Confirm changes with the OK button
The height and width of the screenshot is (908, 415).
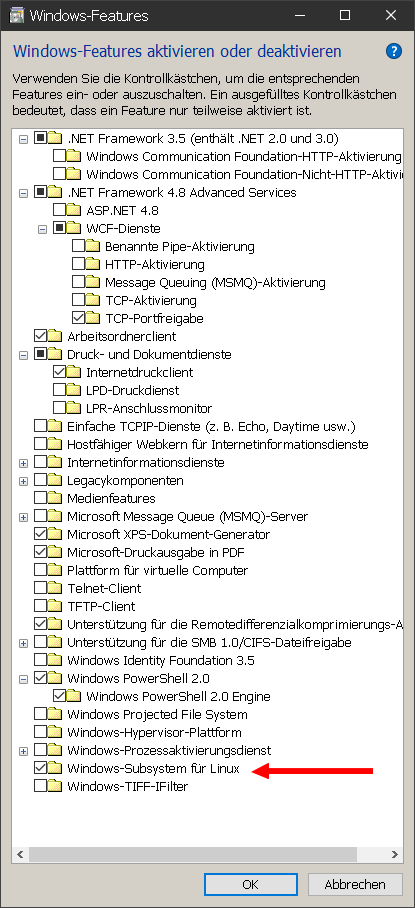[x=251, y=884]
